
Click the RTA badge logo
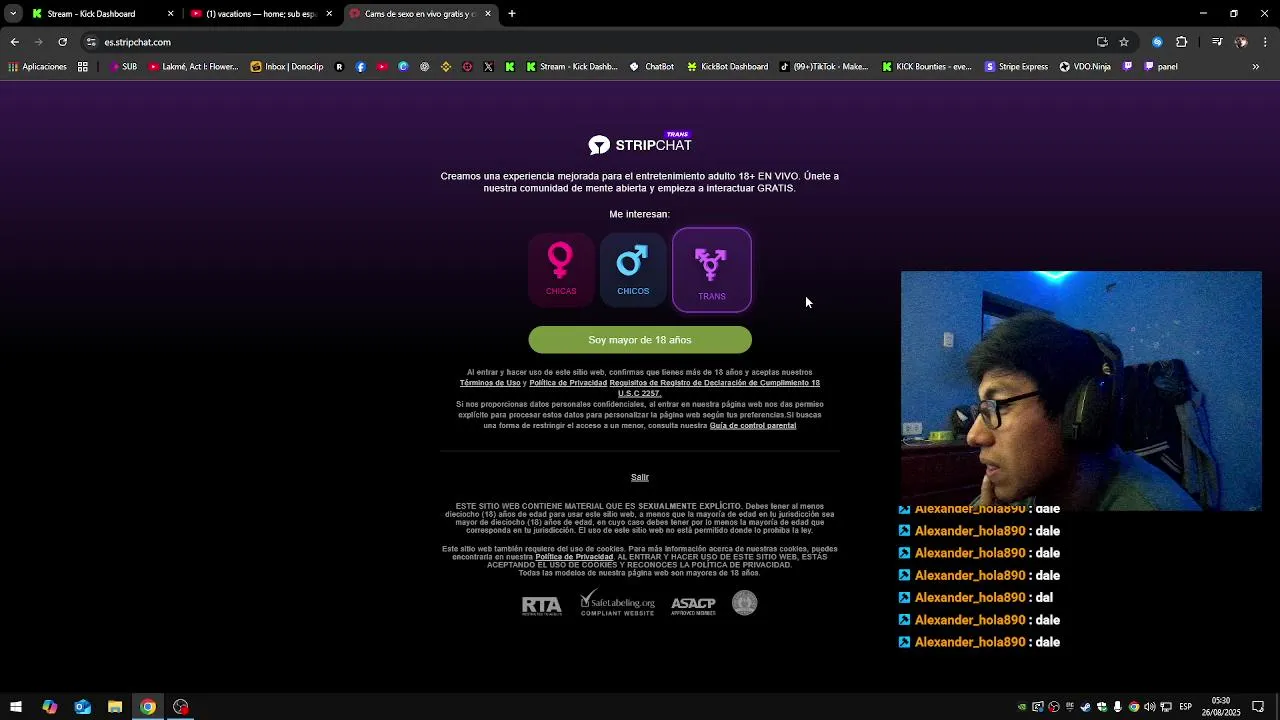tap(541, 605)
